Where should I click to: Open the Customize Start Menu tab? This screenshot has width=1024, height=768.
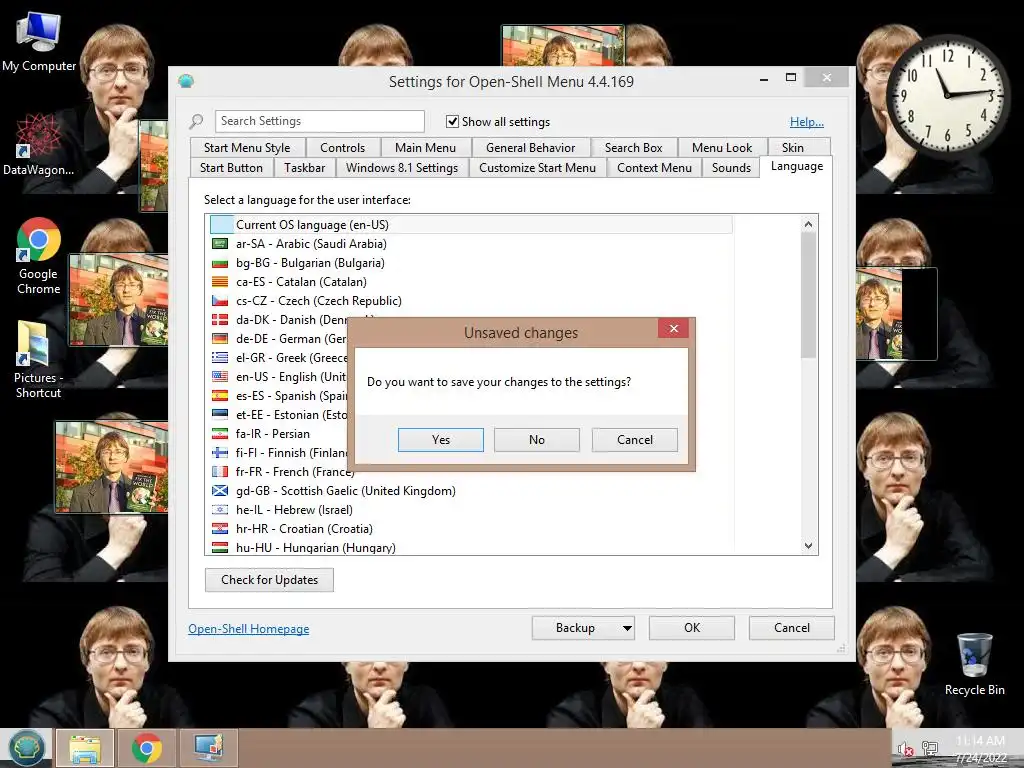coord(537,168)
